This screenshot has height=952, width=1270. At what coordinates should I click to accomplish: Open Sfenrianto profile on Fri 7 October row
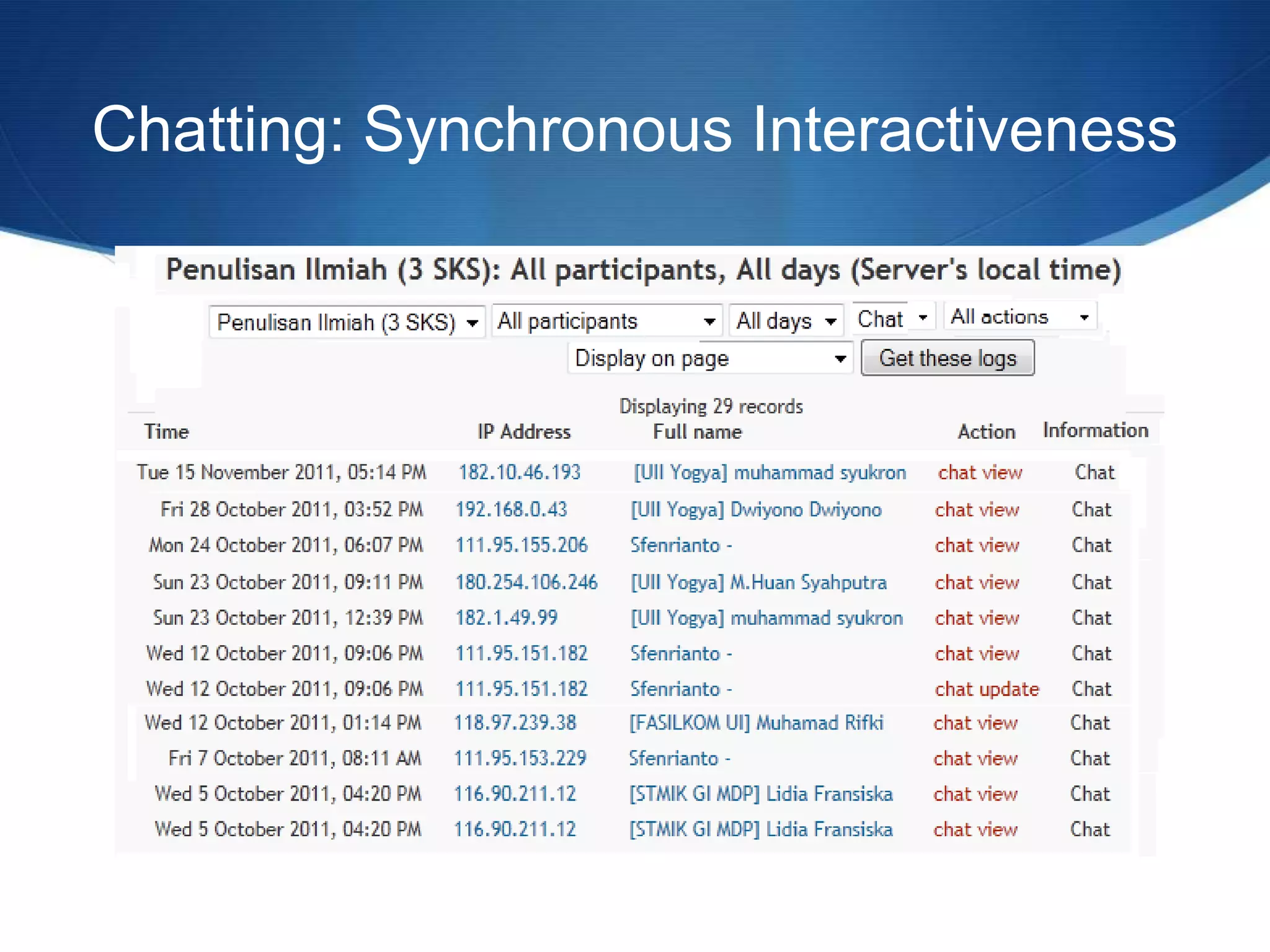680,758
